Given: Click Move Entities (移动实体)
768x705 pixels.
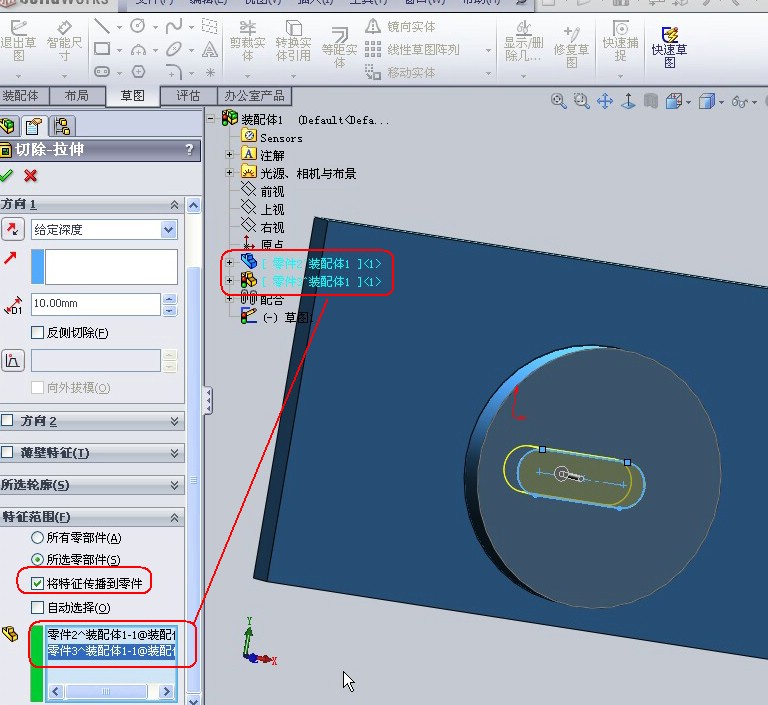Looking at the screenshot, I should tap(401, 73).
